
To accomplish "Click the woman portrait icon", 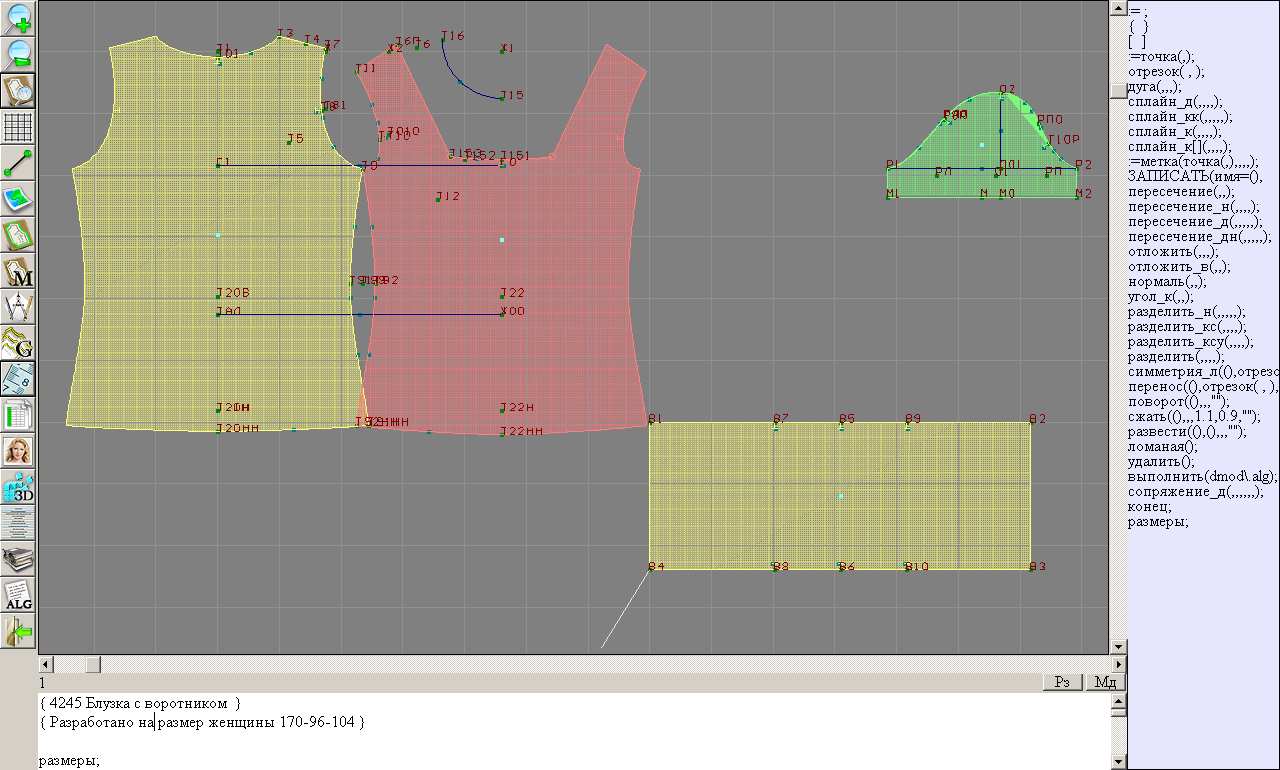I will (19, 451).
